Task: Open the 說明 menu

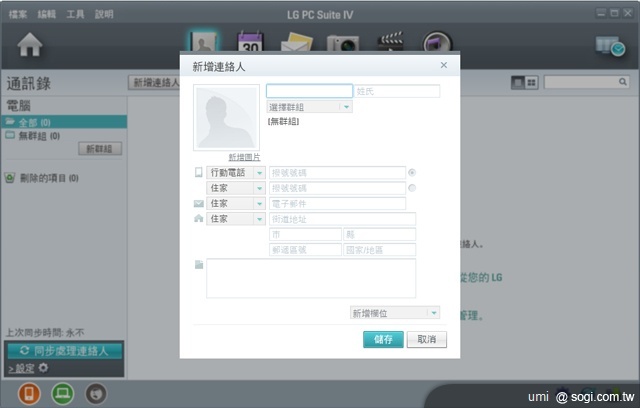Action: click(104, 14)
